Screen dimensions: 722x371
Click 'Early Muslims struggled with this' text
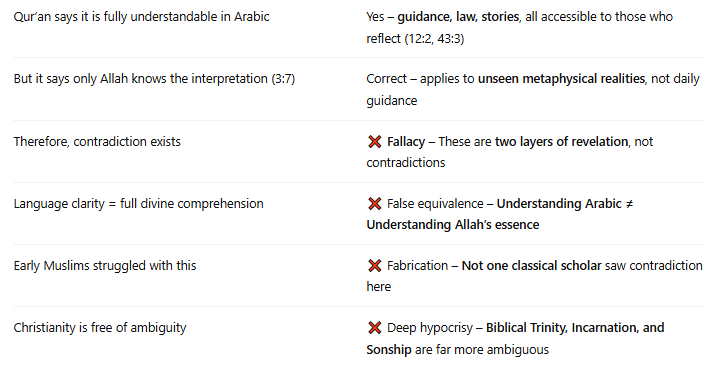click(105, 266)
